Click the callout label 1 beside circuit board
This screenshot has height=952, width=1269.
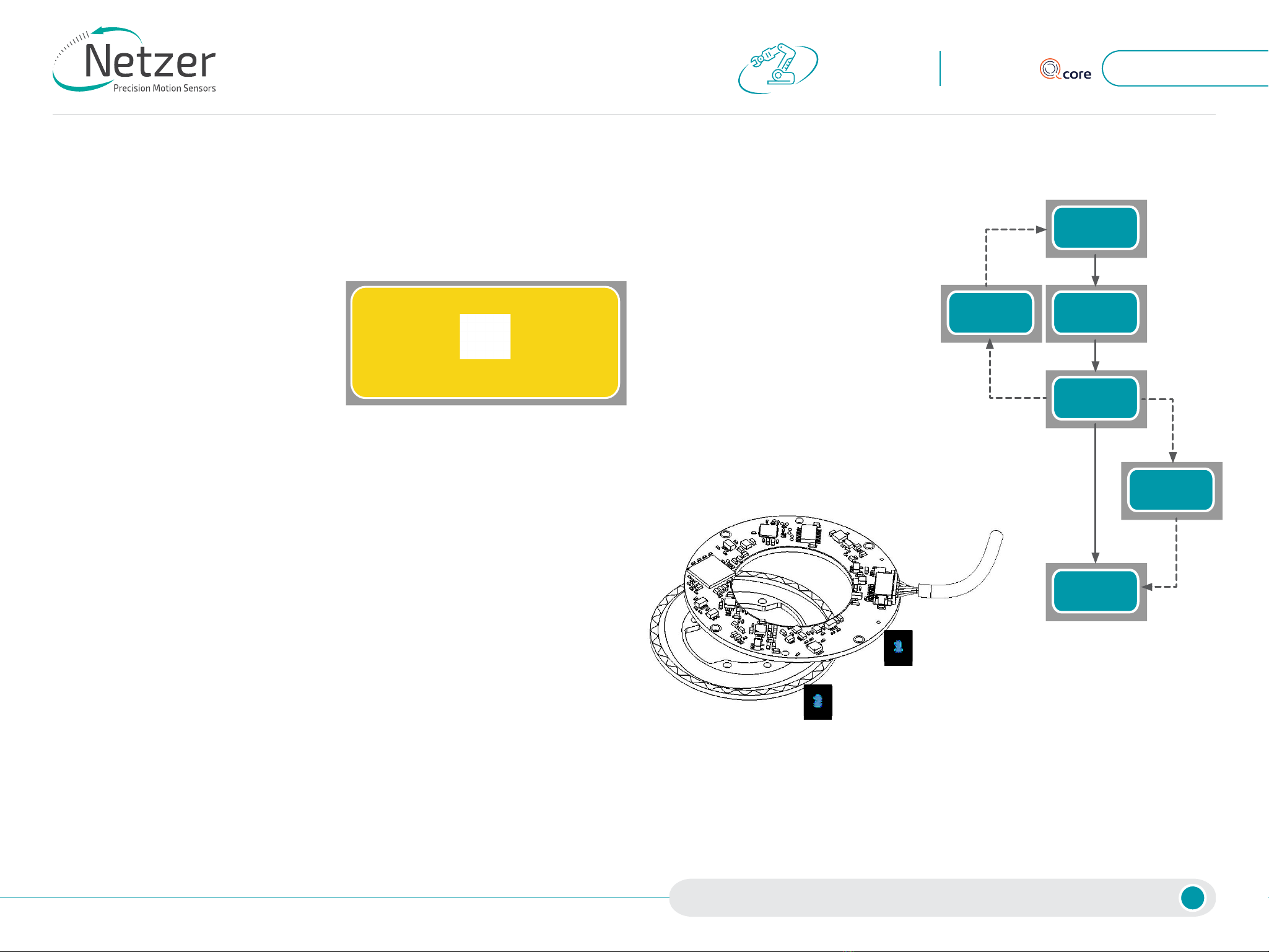click(x=898, y=648)
